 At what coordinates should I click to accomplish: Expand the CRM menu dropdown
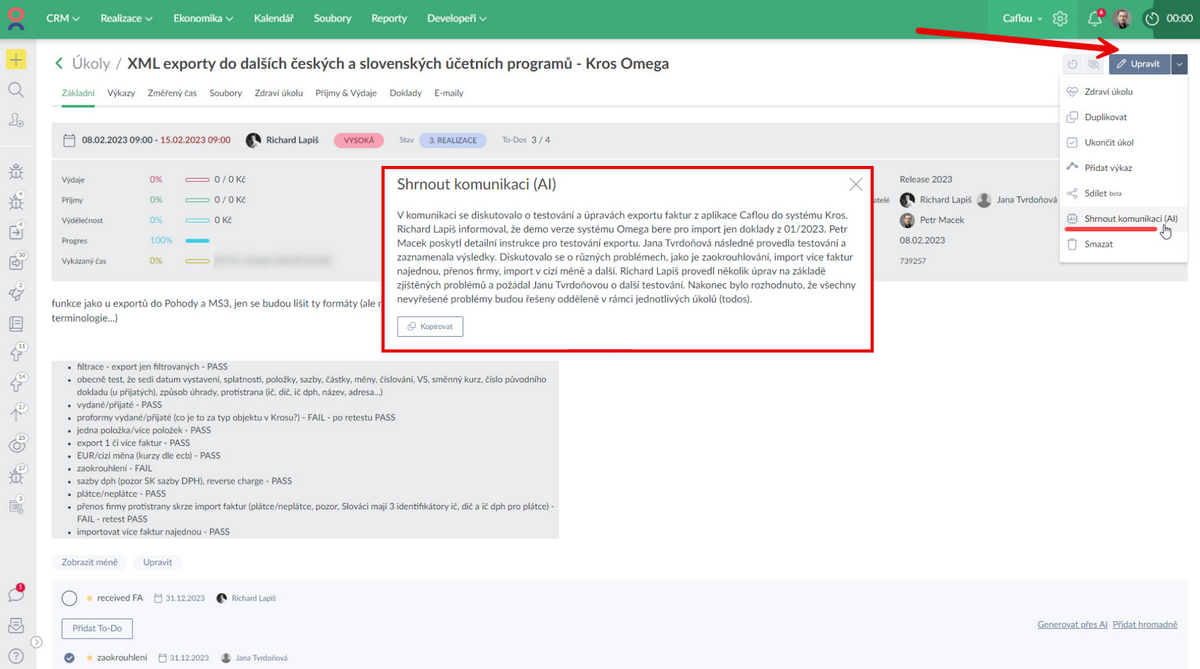63,19
